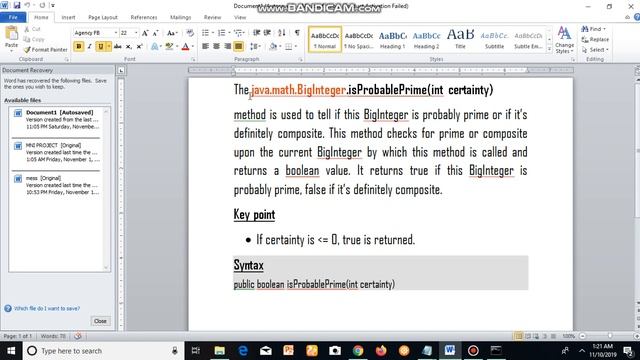The image size is (640, 360).
Task: Apply Bullets list icon
Action: click(x=205, y=33)
